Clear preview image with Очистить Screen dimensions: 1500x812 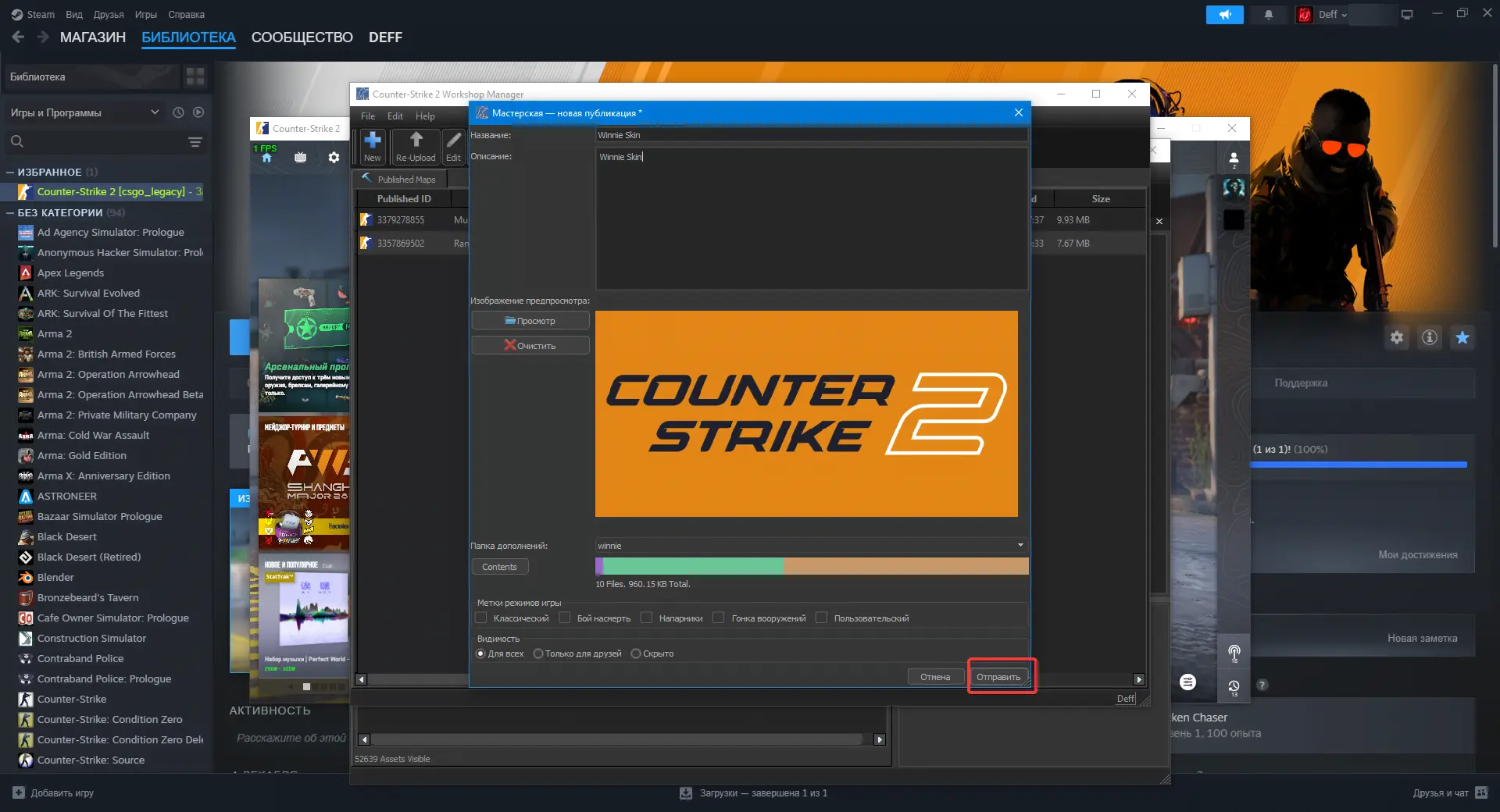(x=530, y=345)
